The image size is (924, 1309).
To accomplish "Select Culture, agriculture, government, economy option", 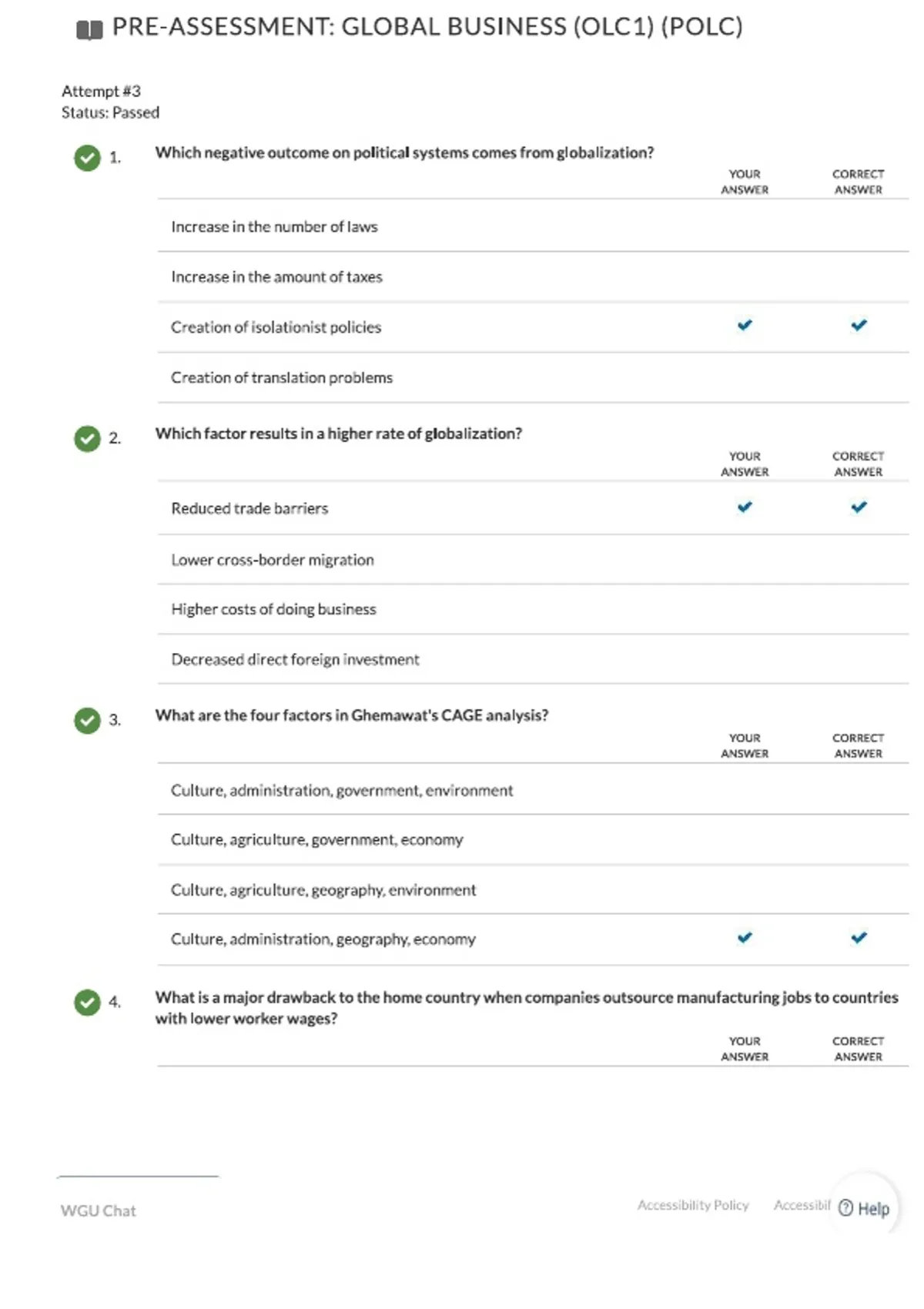I will (x=533, y=839).
